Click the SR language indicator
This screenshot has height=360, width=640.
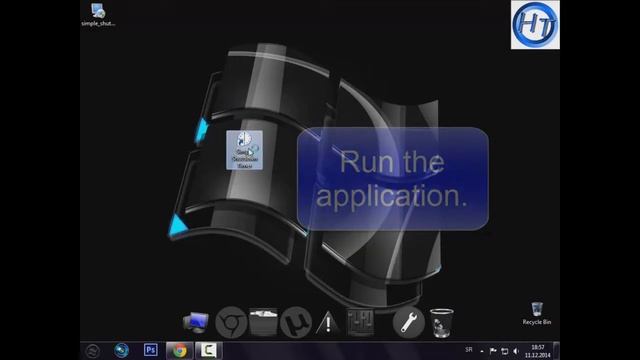[469, 350]
